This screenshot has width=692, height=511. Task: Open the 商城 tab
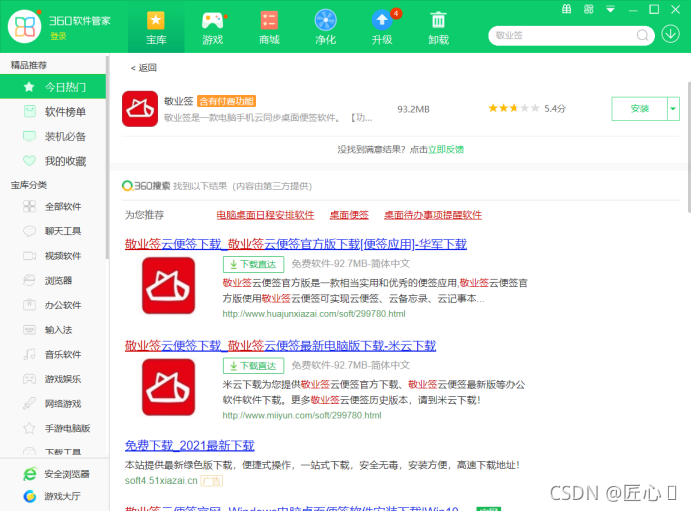click(269, 27)
